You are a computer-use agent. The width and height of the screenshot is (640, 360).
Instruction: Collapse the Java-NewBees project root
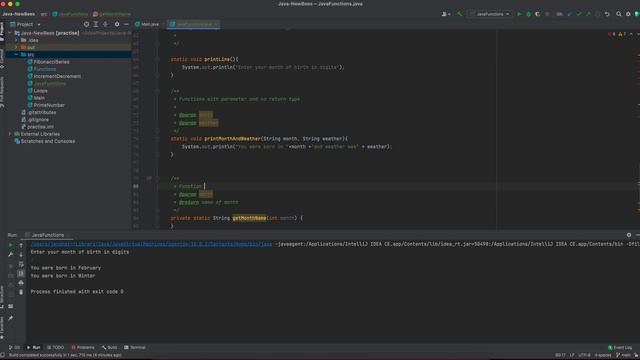click(10, 33)
